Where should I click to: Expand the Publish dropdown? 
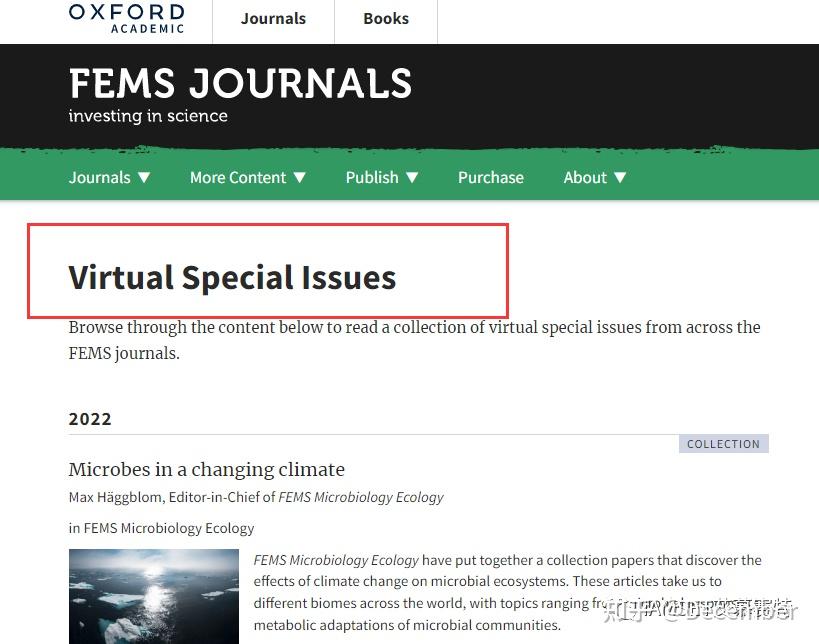click(x=372, y=177)
